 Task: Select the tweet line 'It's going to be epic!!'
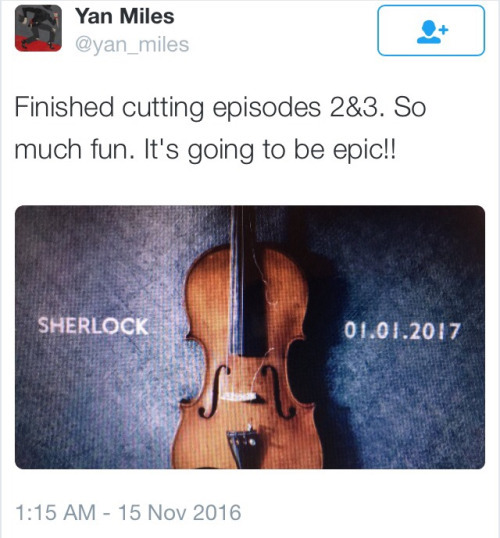pyautogui.click(x=270, y=150)
